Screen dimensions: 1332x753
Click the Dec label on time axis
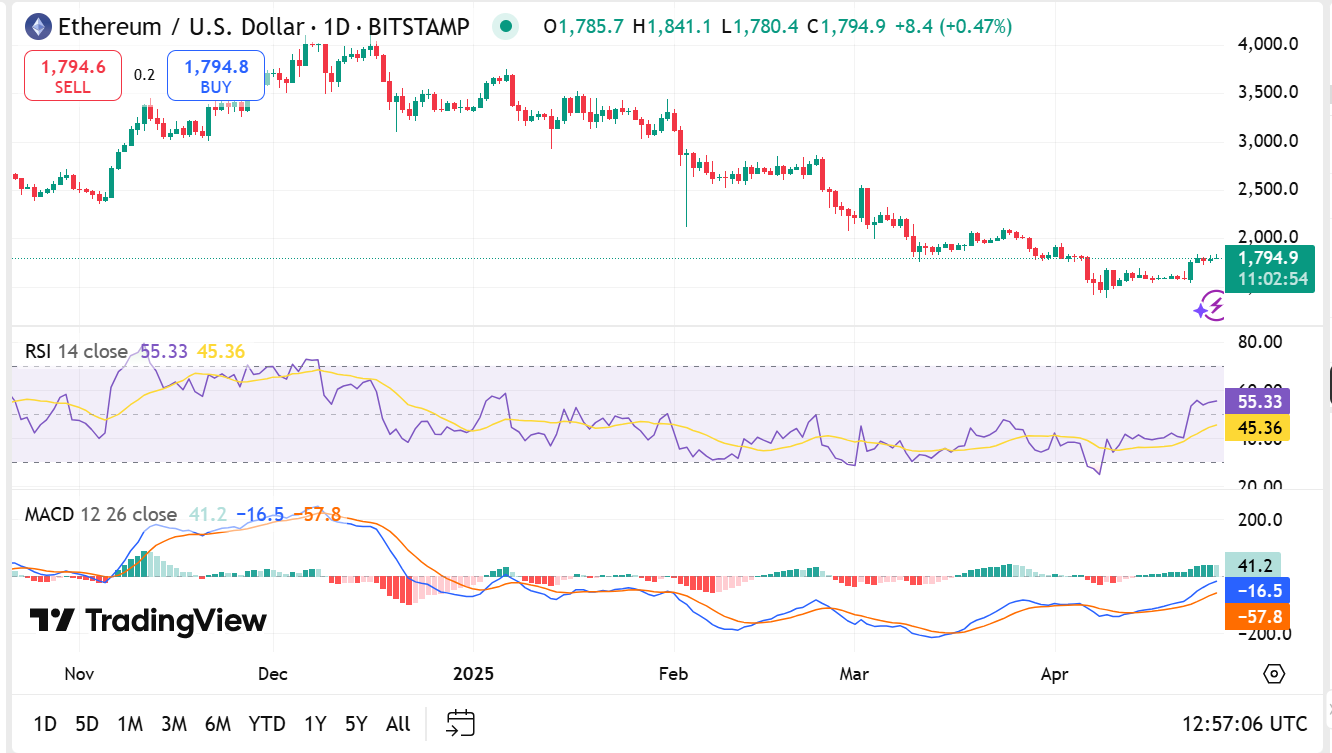click(273, 674)
